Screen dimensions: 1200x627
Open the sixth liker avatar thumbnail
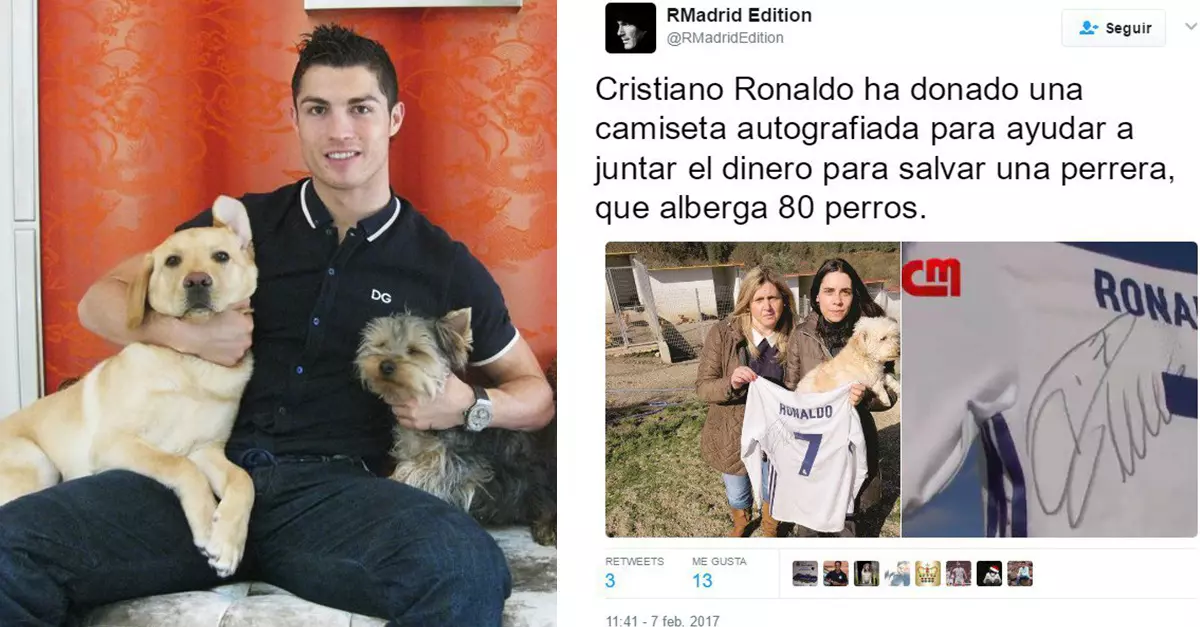(x=959, y=573)
